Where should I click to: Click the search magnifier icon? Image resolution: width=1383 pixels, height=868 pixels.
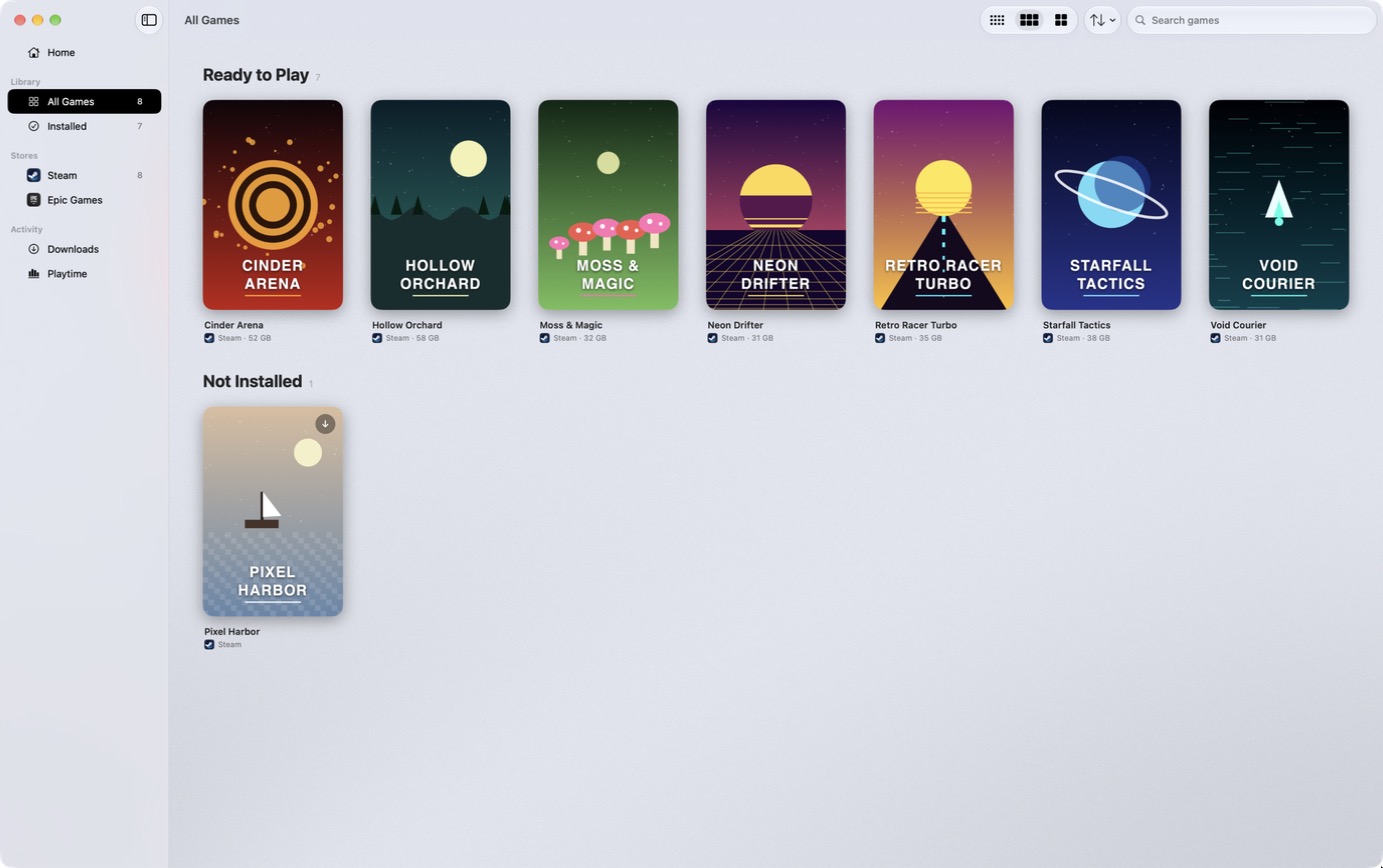(1140, 20)
